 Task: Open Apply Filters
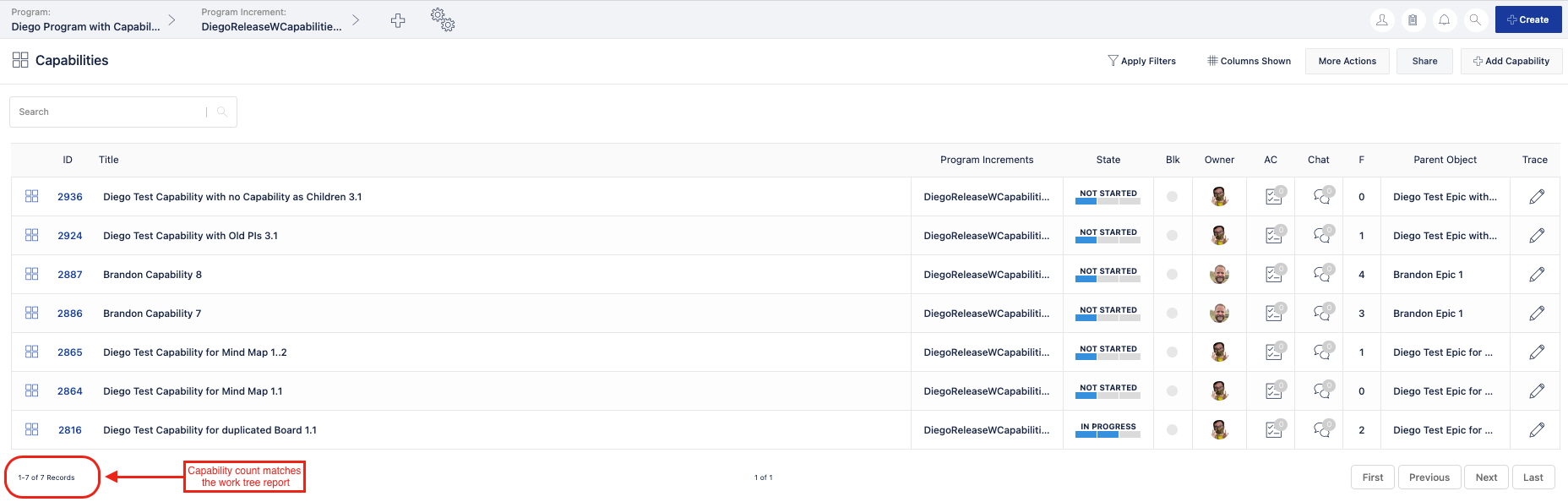coord(1141,61)
